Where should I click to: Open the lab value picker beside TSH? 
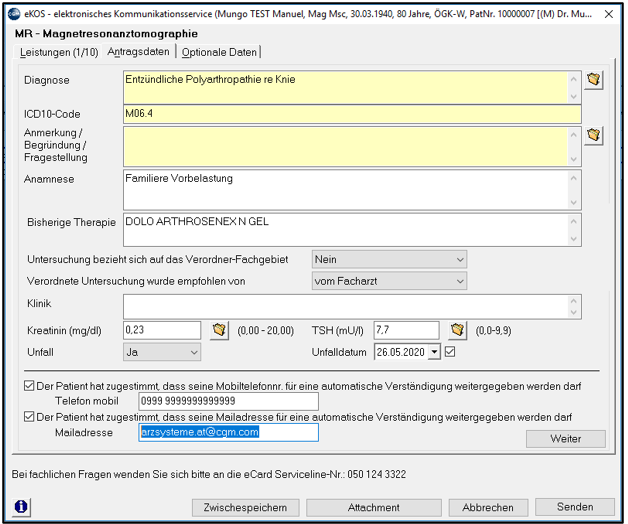[457, 331]
